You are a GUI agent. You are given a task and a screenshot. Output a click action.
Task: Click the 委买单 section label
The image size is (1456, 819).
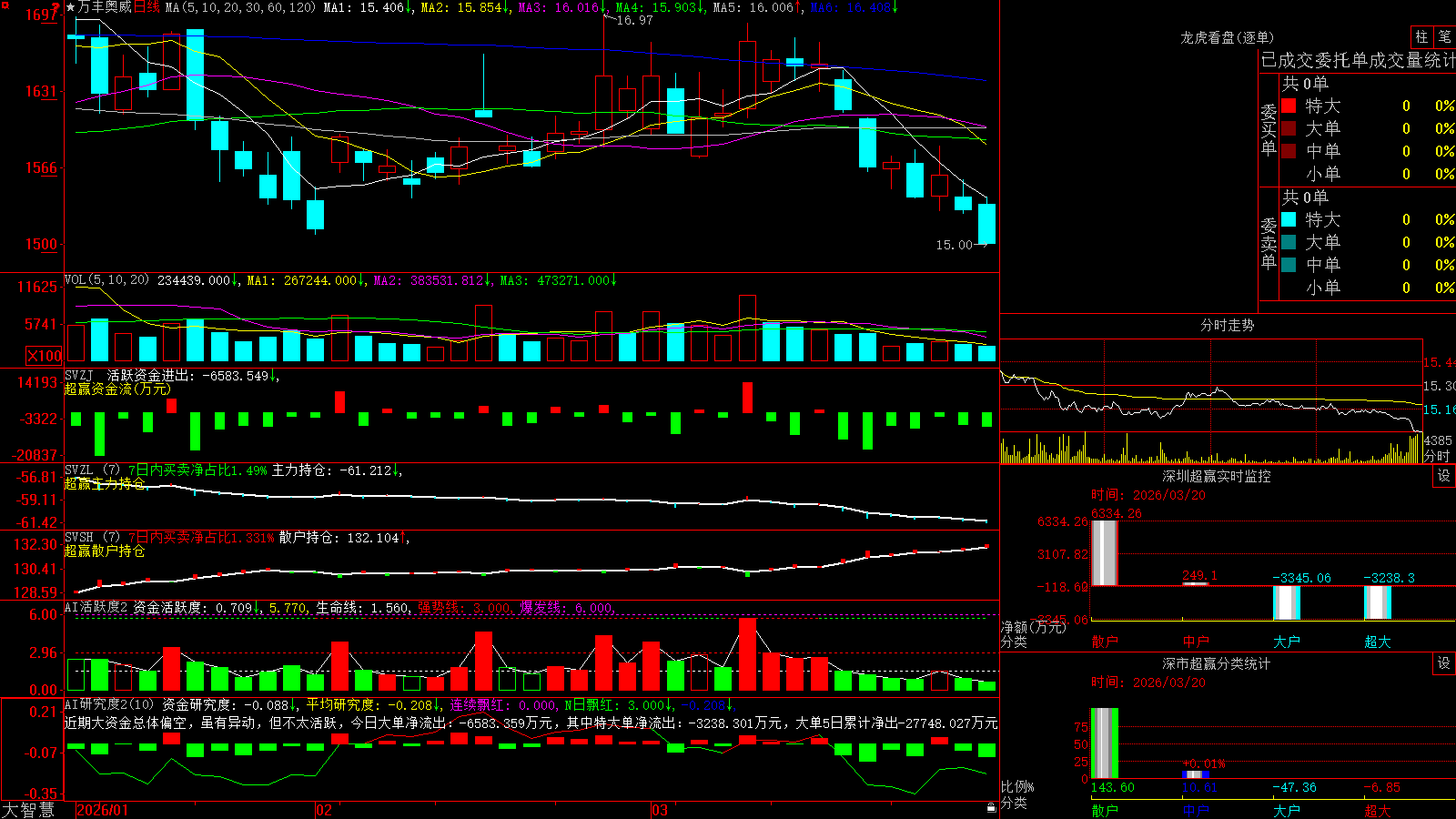(x=1269, y=129)
